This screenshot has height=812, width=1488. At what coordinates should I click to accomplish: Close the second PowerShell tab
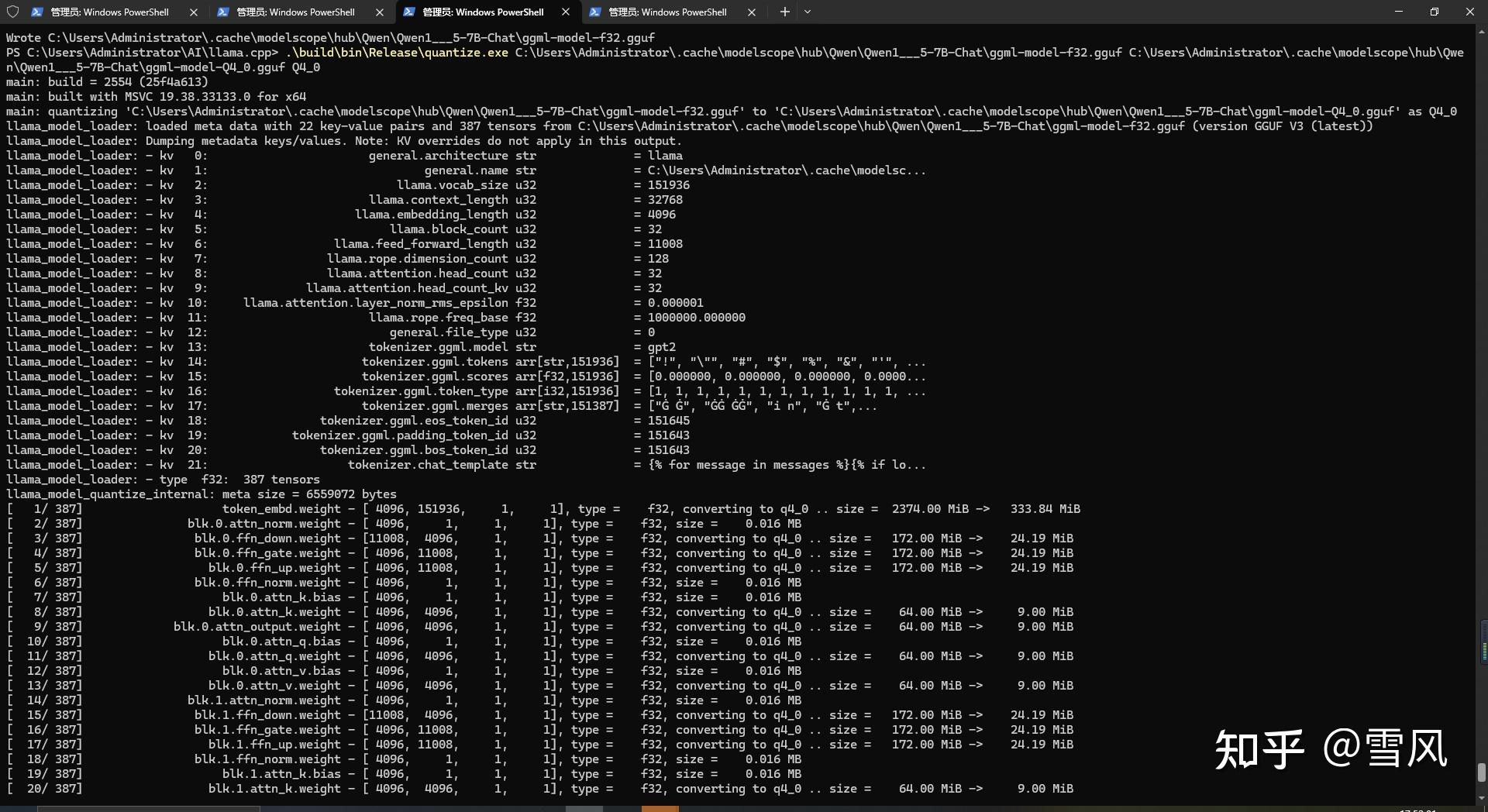tap(380, 12)
